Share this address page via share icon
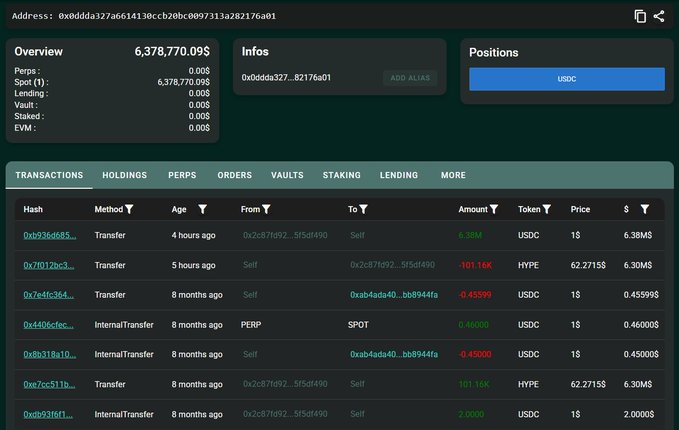Screen dimensions: 679x430 point(659,16)
